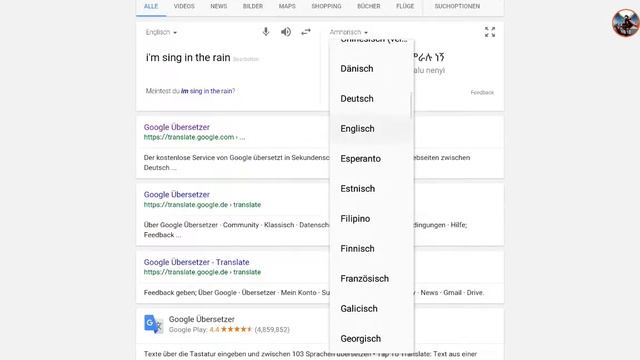Click the 'Feedback geben; Über Google' snippet
Viewport: 640px width, 360px height.
(237, 293)
